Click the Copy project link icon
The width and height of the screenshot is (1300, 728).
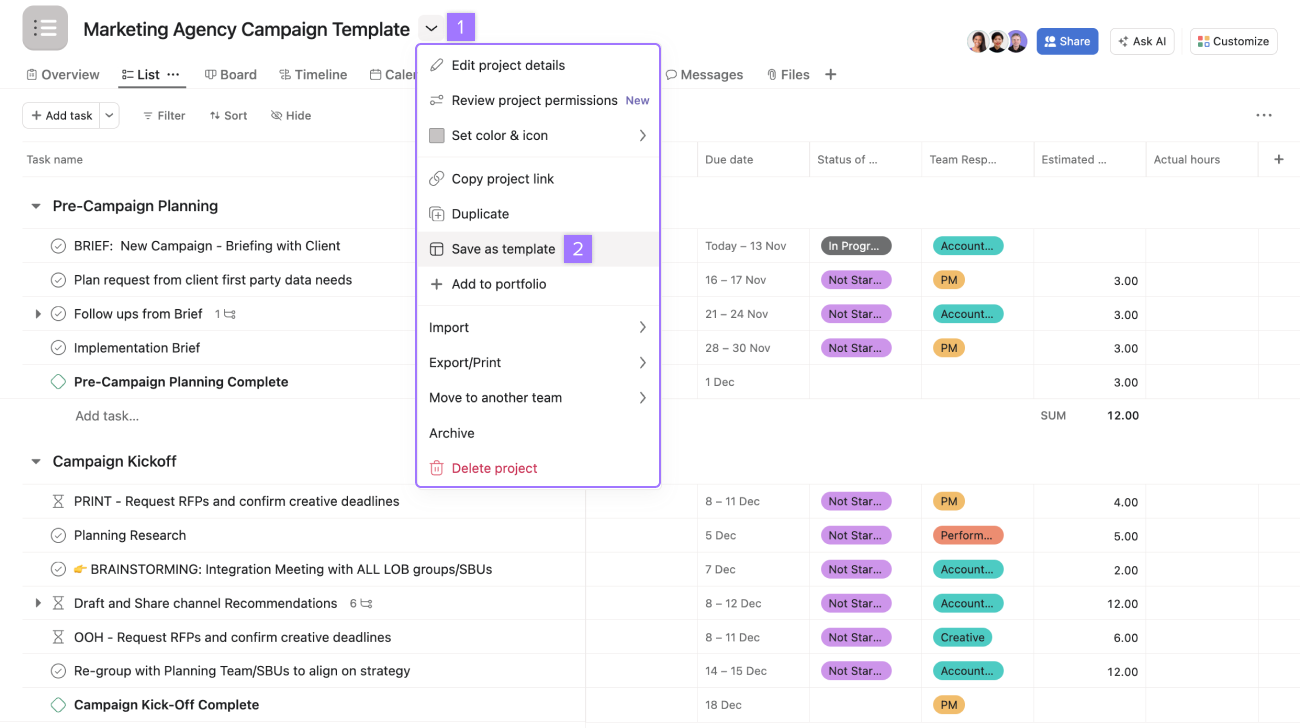436,179
